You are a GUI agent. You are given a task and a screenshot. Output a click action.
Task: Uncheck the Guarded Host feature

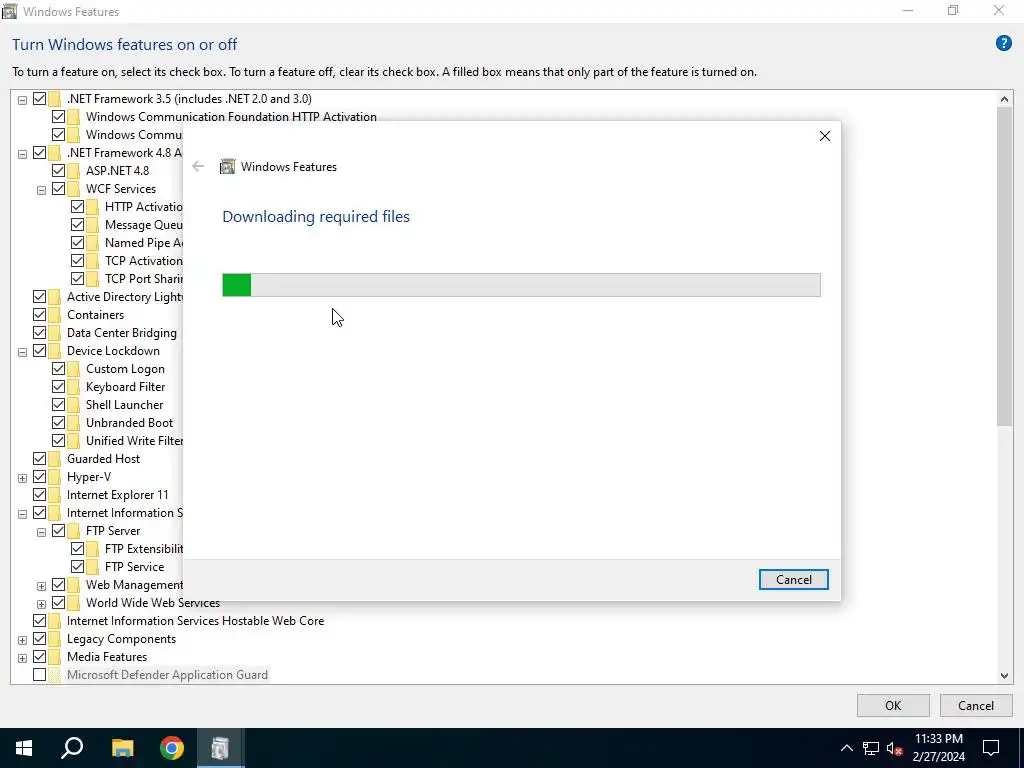(x=39, y=459)
